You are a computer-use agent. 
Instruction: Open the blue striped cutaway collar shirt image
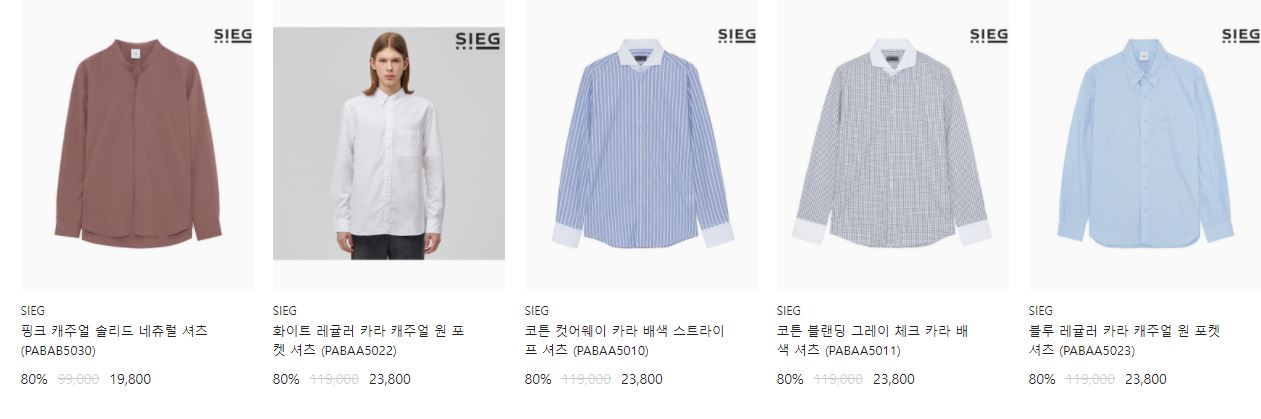[x=641, y=145]
